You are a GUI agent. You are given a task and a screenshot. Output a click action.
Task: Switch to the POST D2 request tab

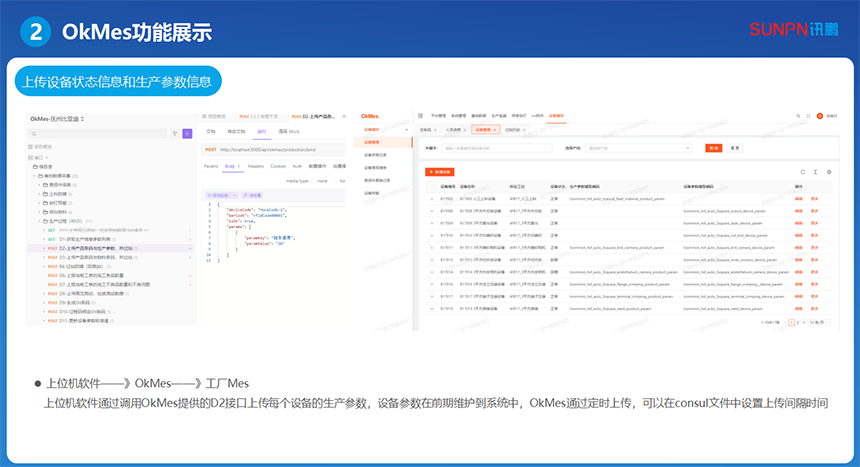point(314,116)
